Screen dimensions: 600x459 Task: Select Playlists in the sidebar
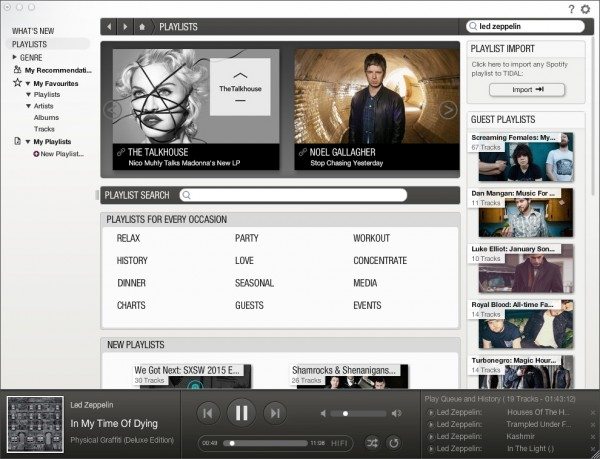[x=29, y=44]
